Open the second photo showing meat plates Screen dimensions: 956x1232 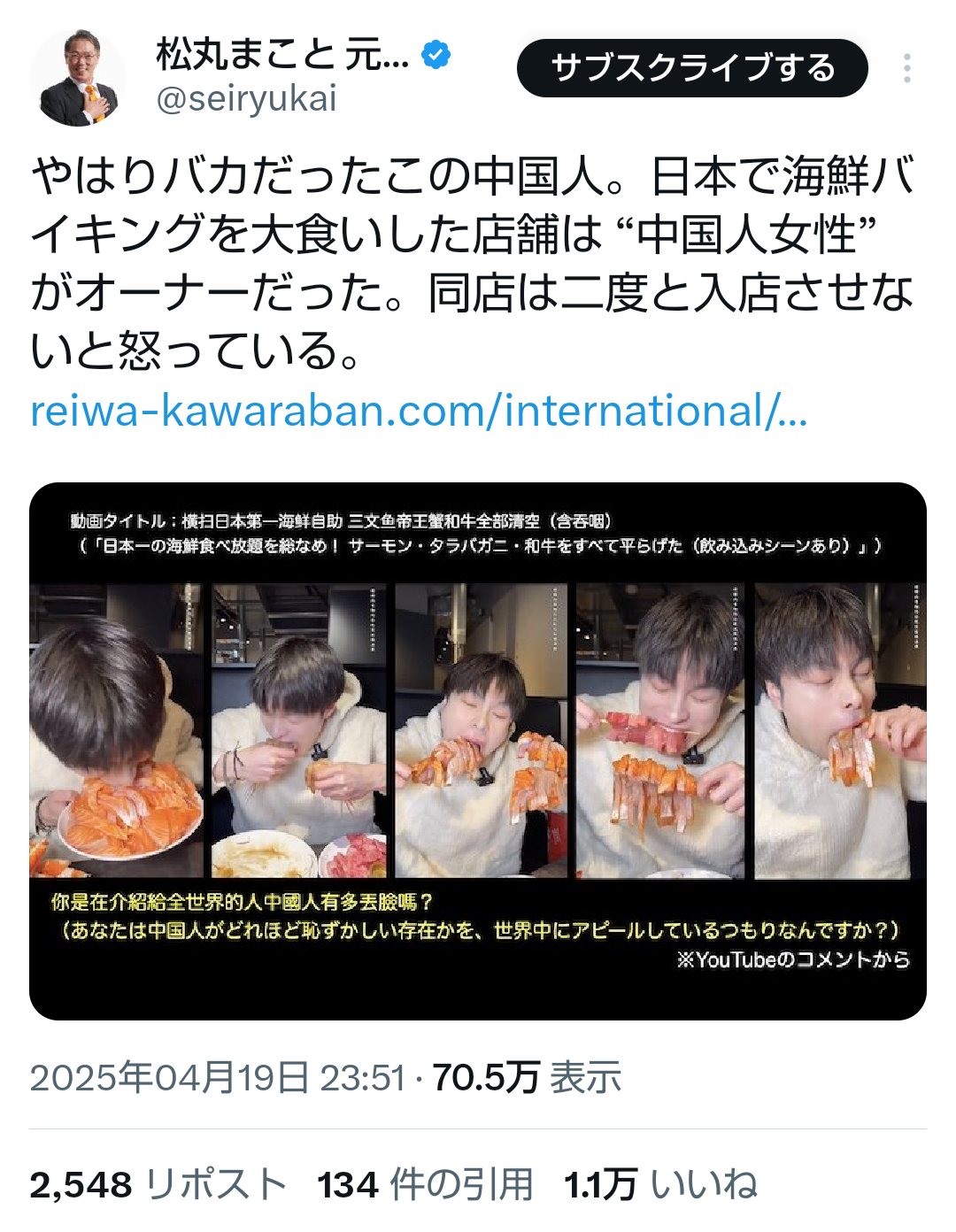click(x=299, y=730)
